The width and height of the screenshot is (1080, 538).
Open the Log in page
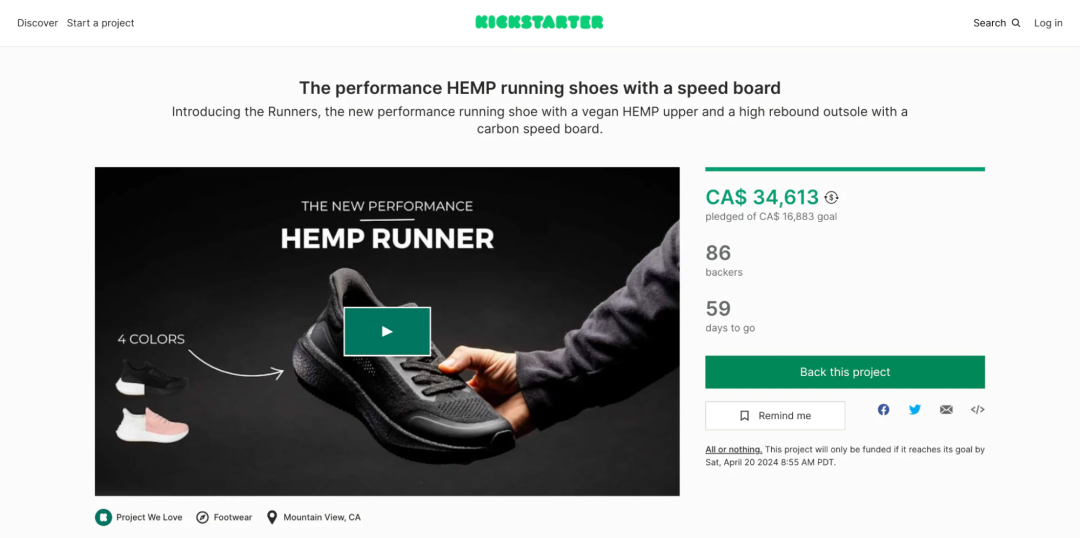(x=1048, y=23)
